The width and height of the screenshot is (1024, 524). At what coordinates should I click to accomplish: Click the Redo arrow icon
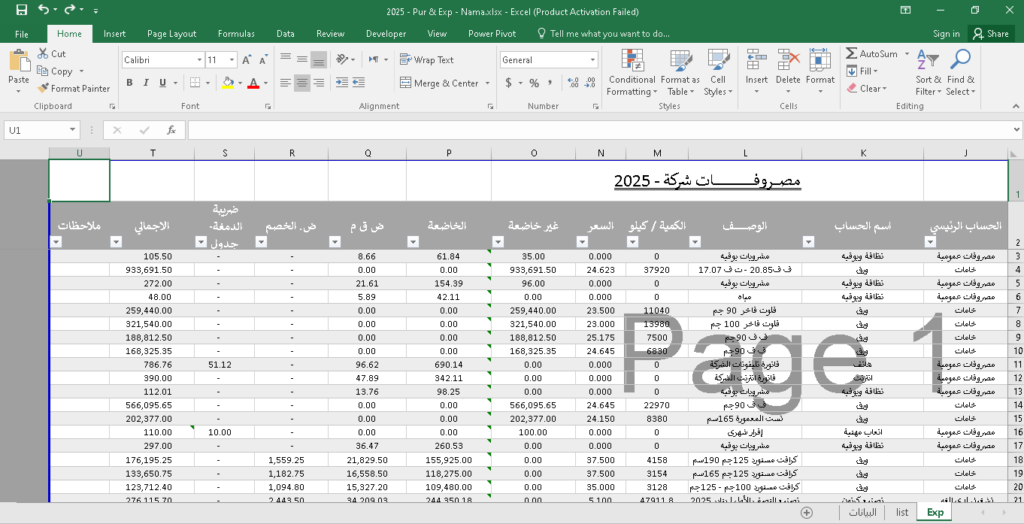[x=70, y=10]
